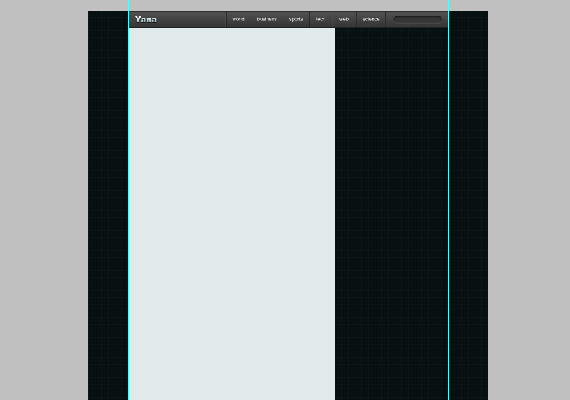Click the dark sidebar area beside content panel
Image resolution: width=570 pixels, height=400 pixels.
391,214
